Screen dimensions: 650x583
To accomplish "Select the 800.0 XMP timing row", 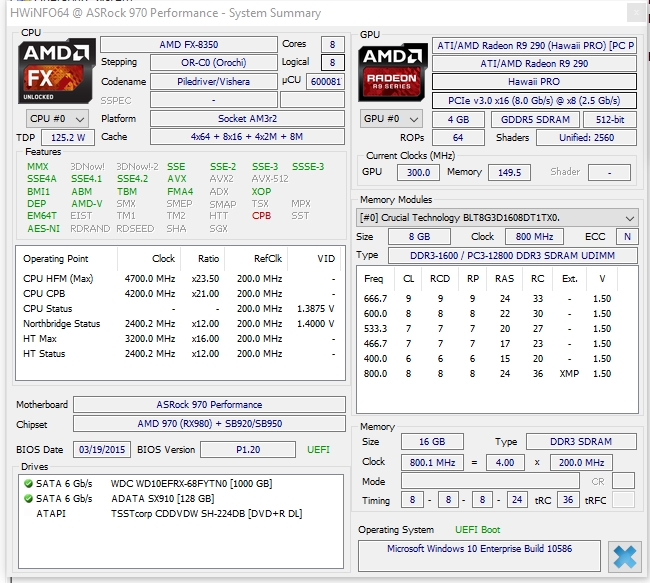I will [x=497, y=374].
